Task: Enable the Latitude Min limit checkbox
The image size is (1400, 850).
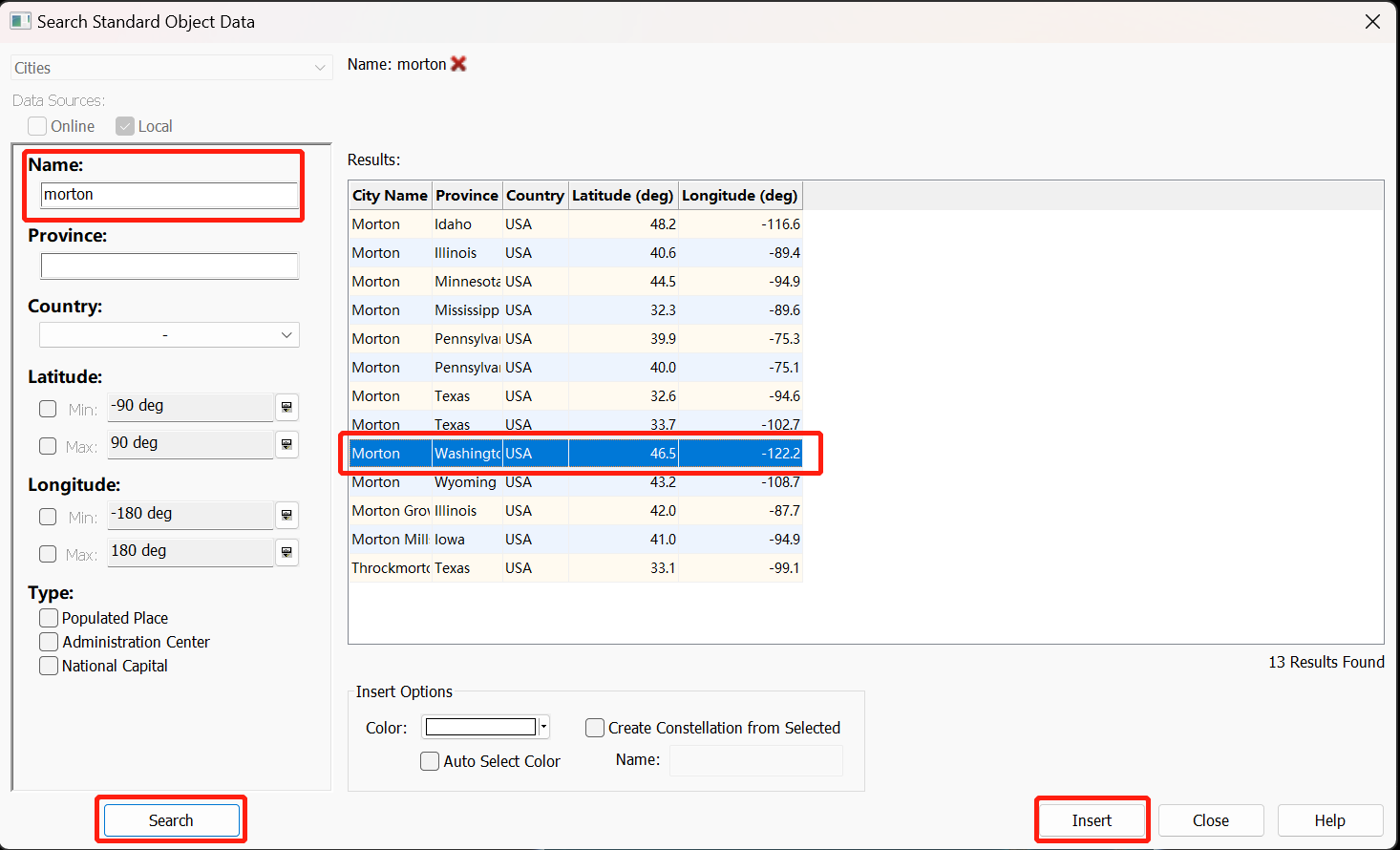Action: pyautogui.click(x=48, y=409)
